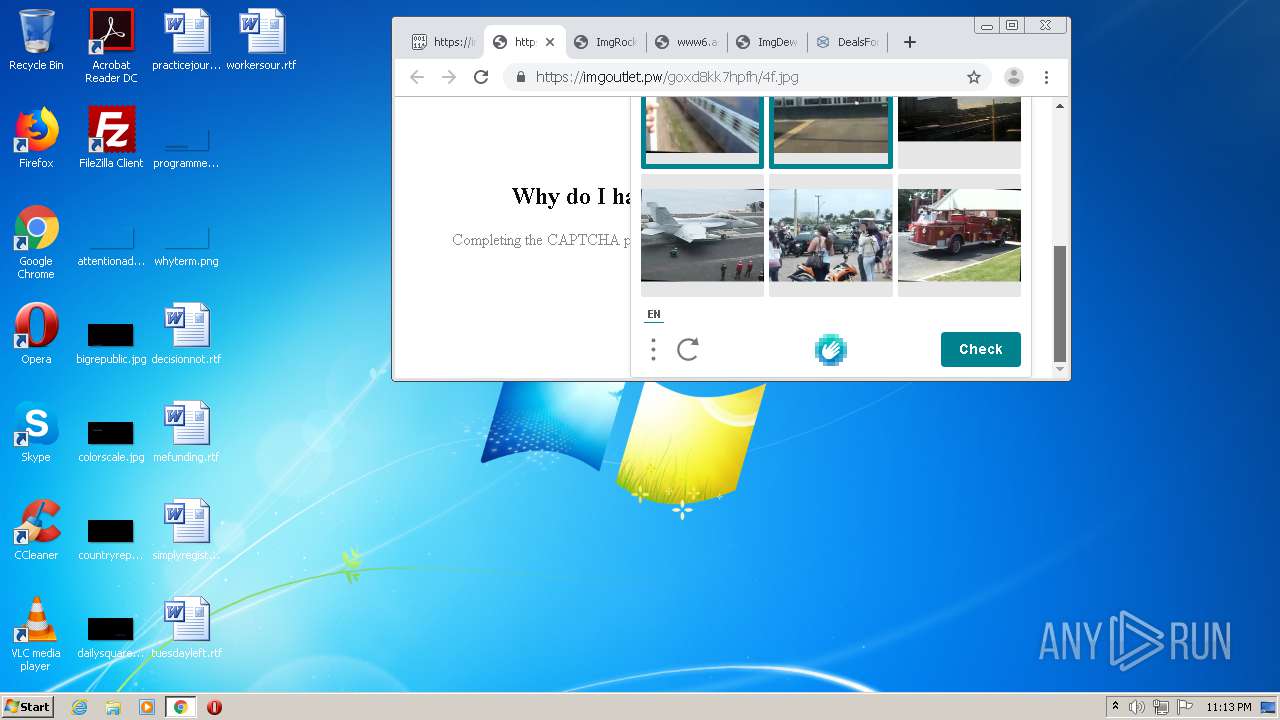
Task: Click Chrome taskbar button
Action: pyautogui.click(x=180, y=707)
